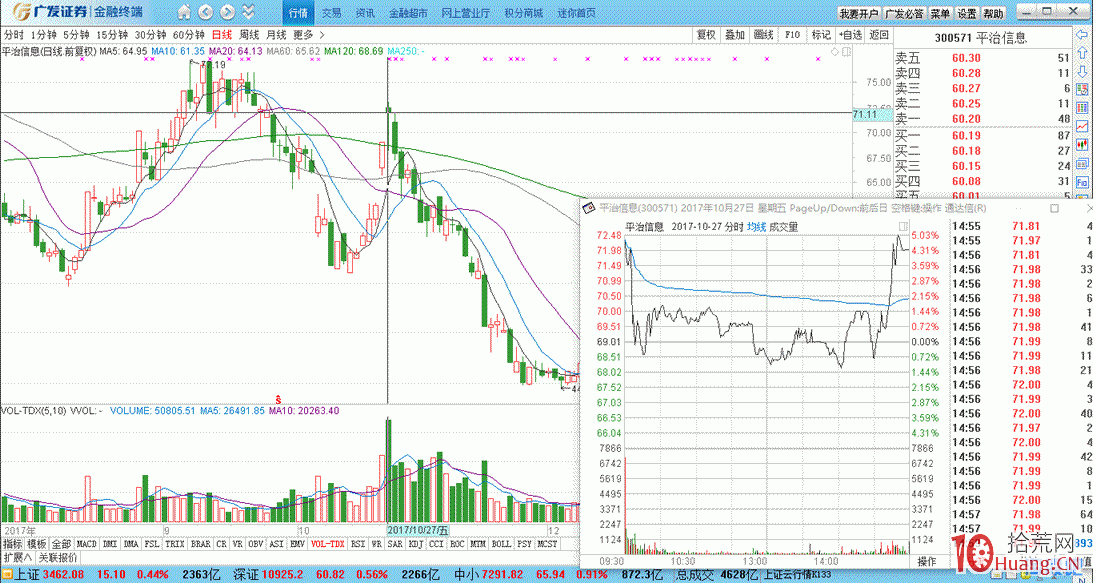The width and height of the screenshot is (1093, 583).
Task: Open the 指标 indicator menu
Action: tap(13, 543)
